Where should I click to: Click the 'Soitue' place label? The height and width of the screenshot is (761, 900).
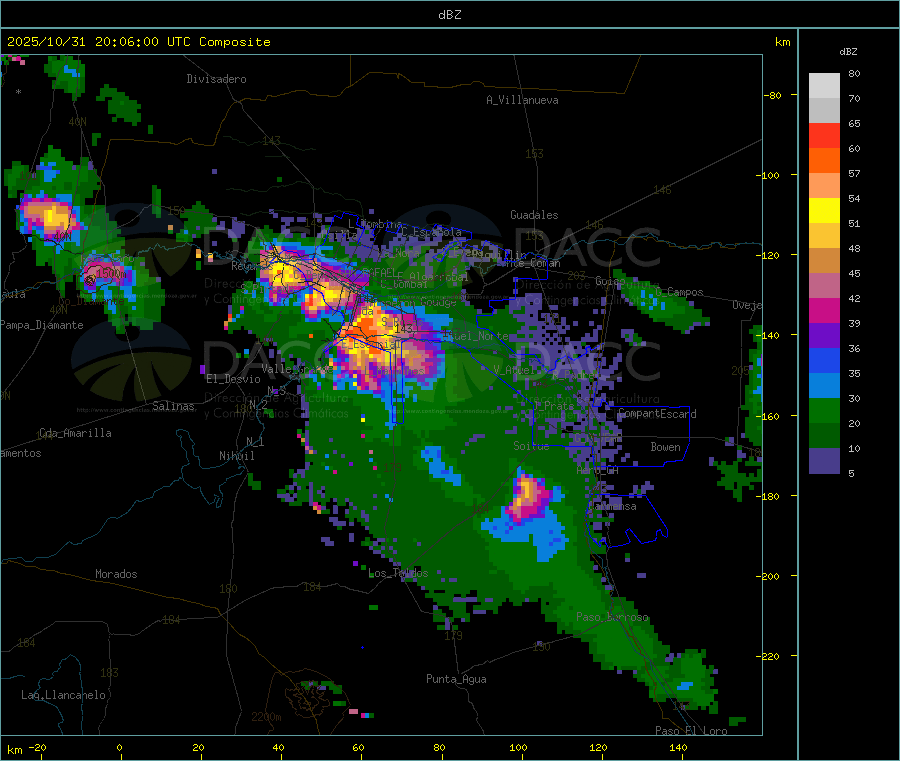[531, 446]
